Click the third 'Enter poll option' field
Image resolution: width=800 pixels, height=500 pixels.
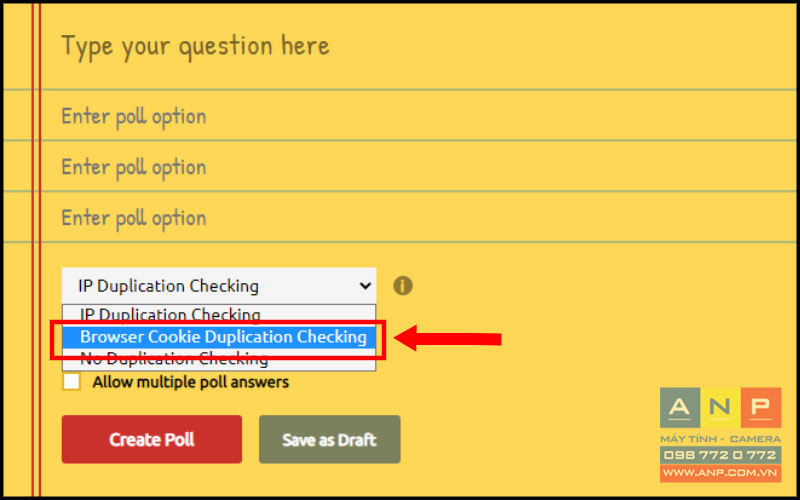point(418,218)
